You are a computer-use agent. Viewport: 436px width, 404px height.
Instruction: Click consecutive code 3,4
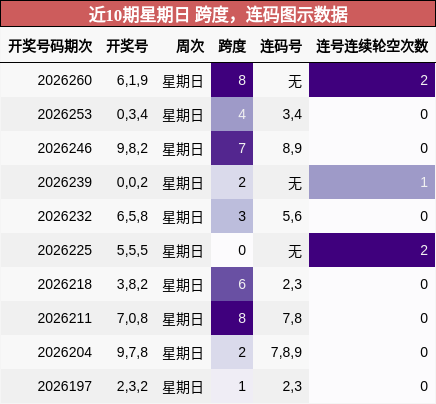(x=292, y=114)
